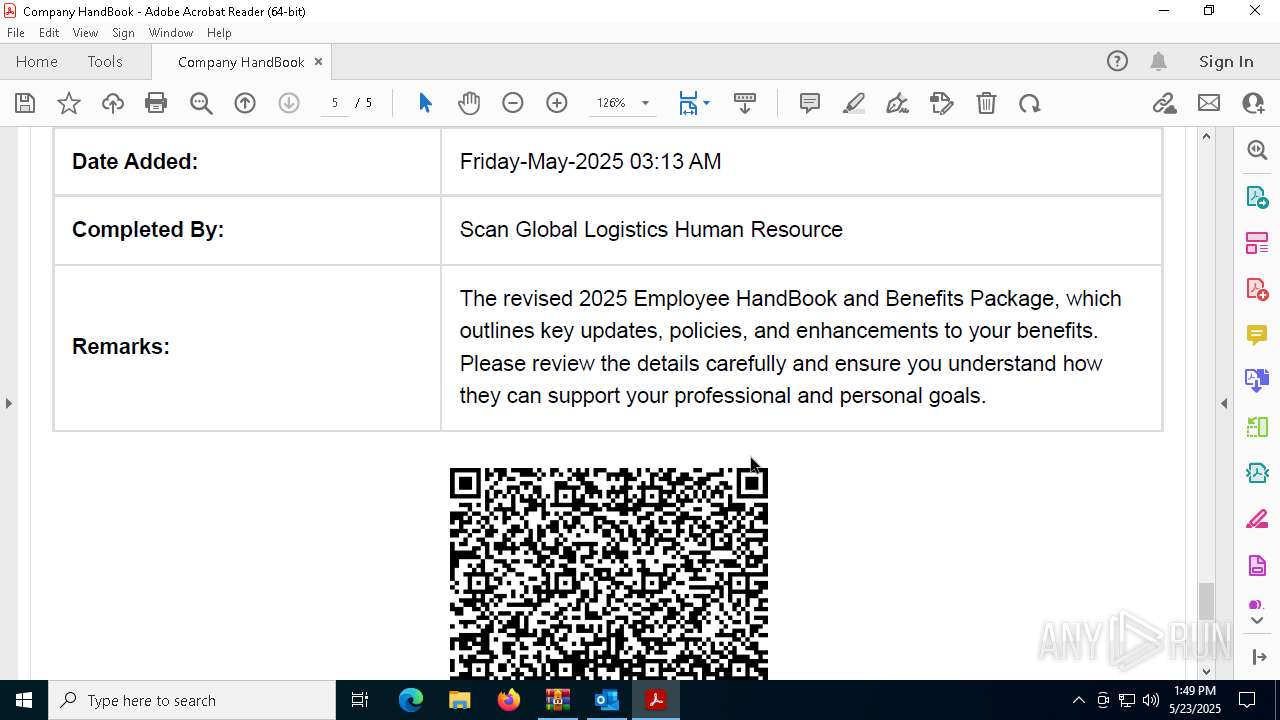Open the Edit/stamp tool icon

click(942, 103)
